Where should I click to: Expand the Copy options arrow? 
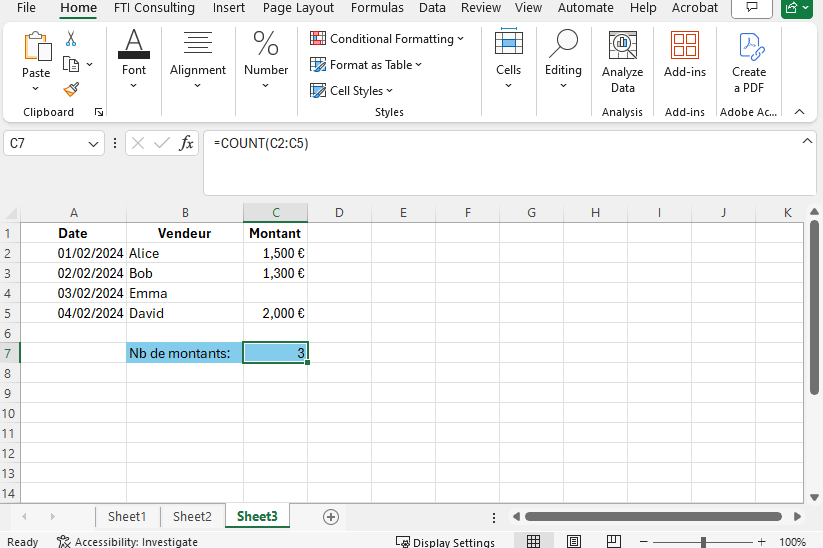click(x=90, y=64)
